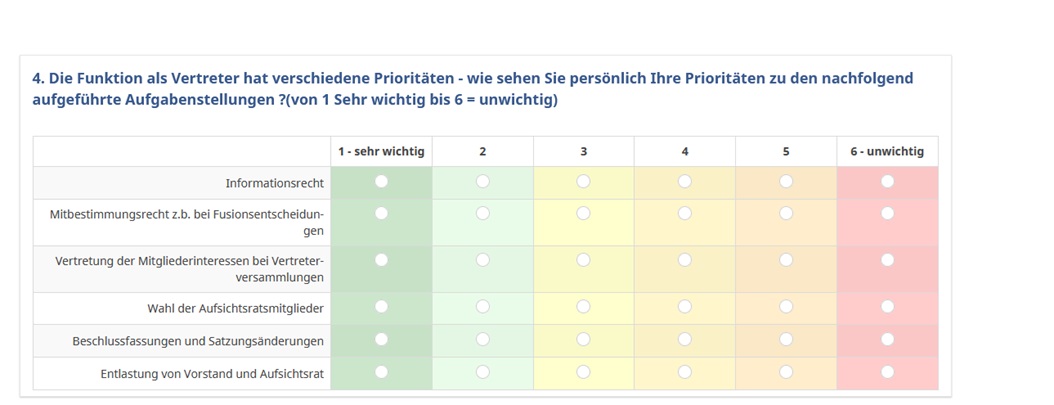Select rating 3 for Entlastung von Vorstand
Image resolution: width=1054 pixels, height=405 pixels.
583,372
